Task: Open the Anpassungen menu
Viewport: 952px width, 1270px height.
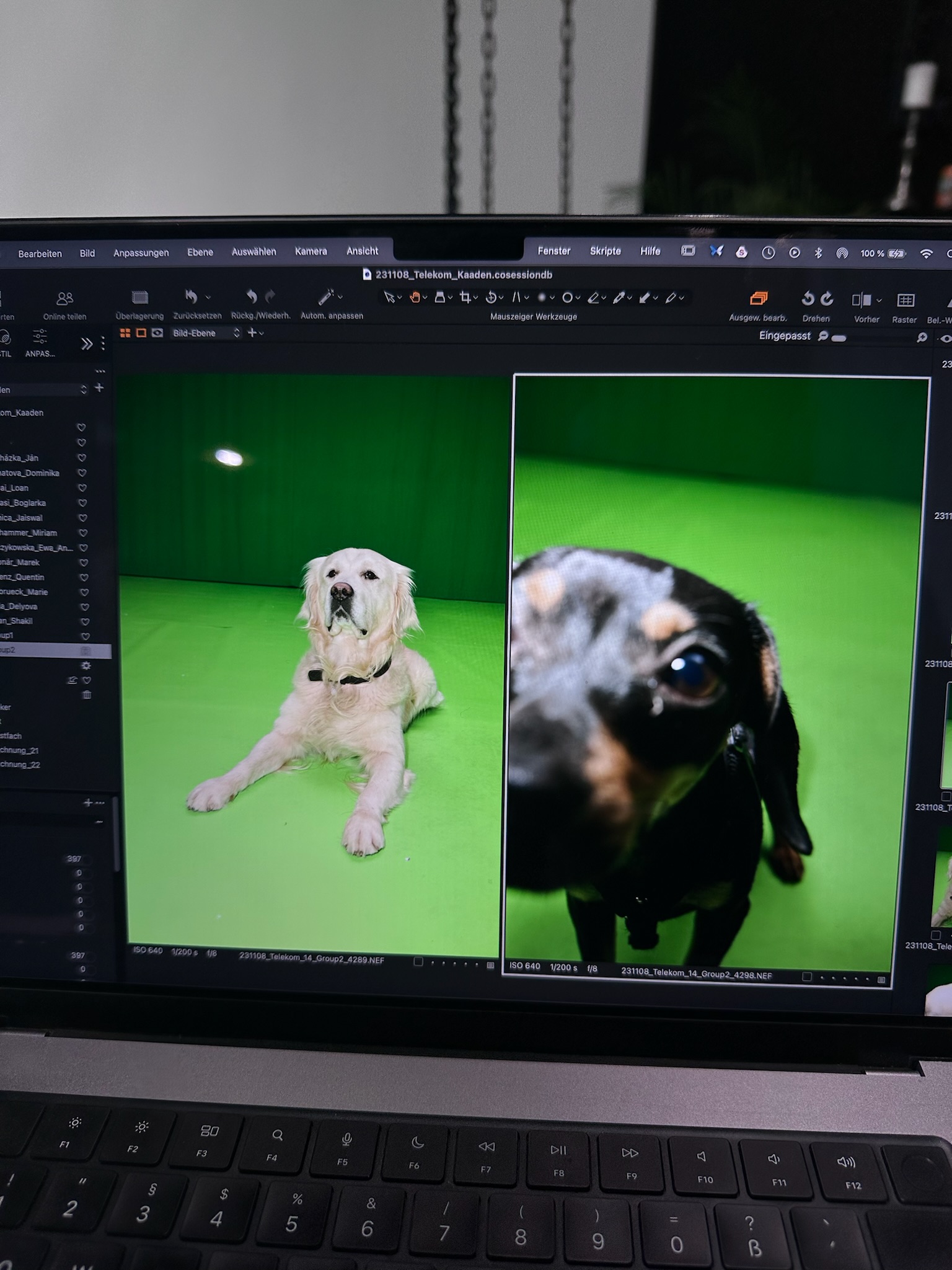Action: [x=141, y=253]
